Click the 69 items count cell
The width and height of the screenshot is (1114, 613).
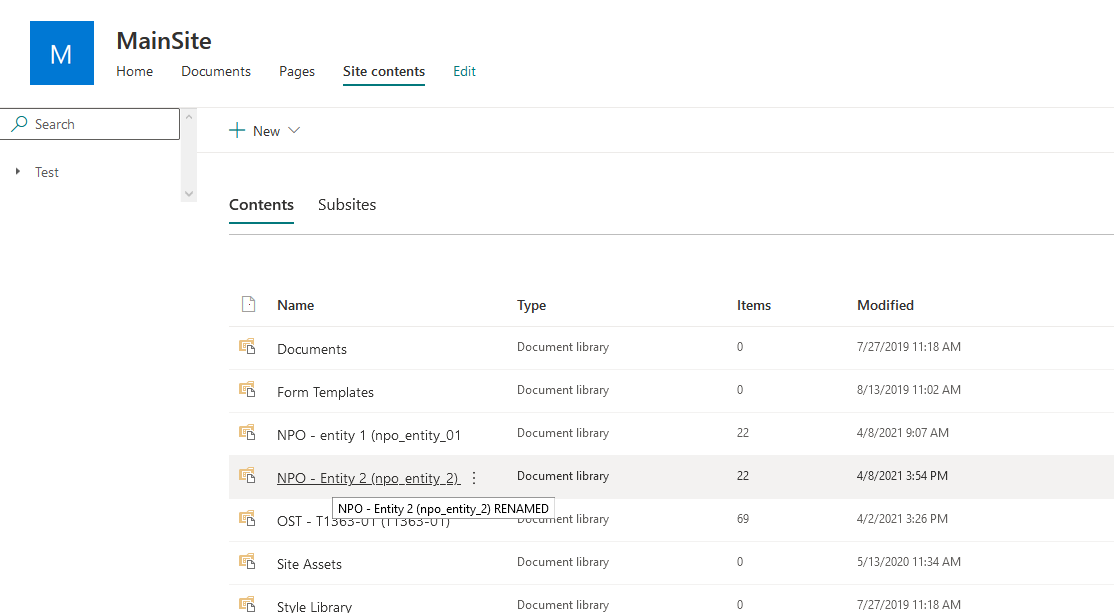coord(742,519)
